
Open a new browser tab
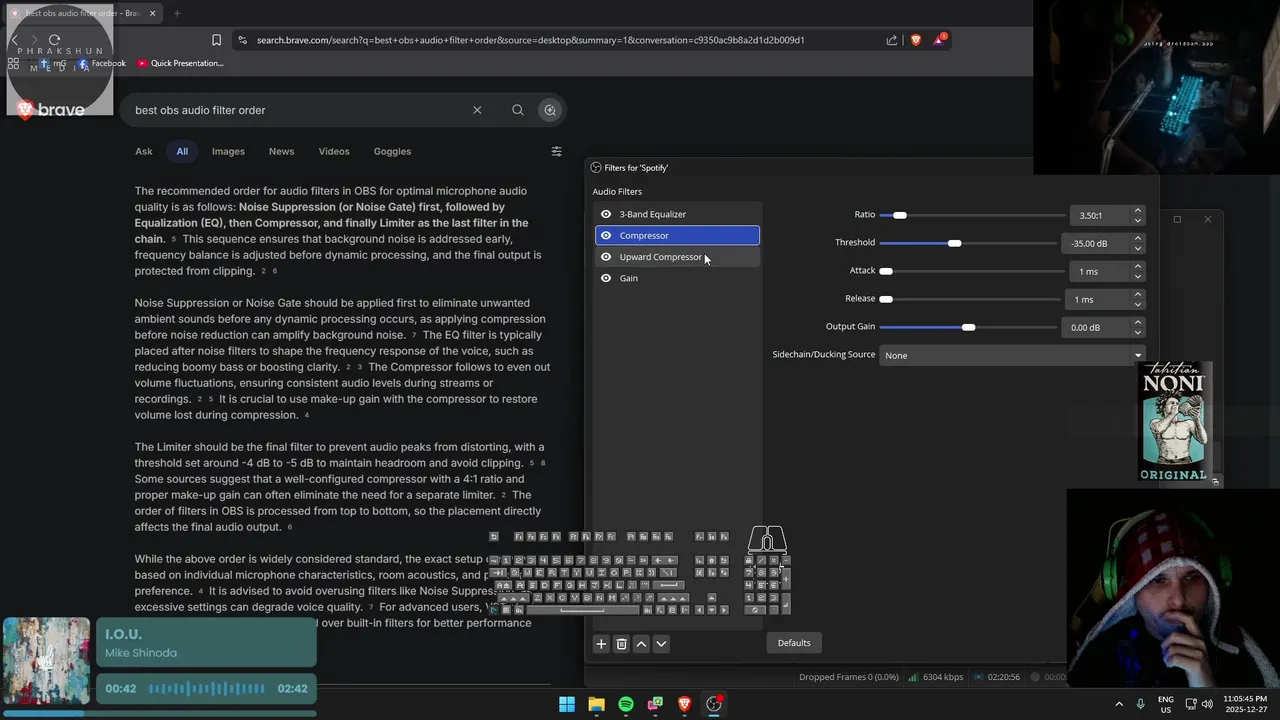click(x=177, y=13)
